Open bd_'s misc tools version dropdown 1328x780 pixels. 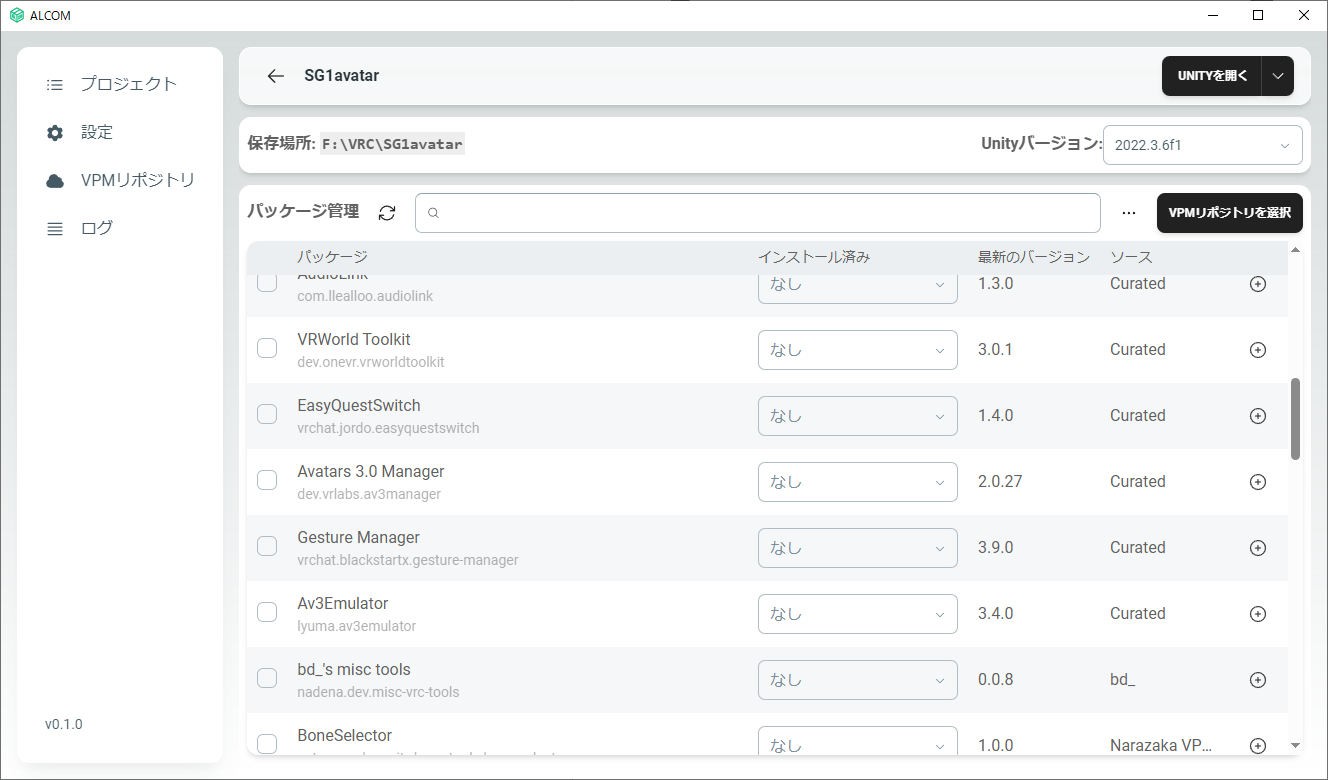(858, 680)
